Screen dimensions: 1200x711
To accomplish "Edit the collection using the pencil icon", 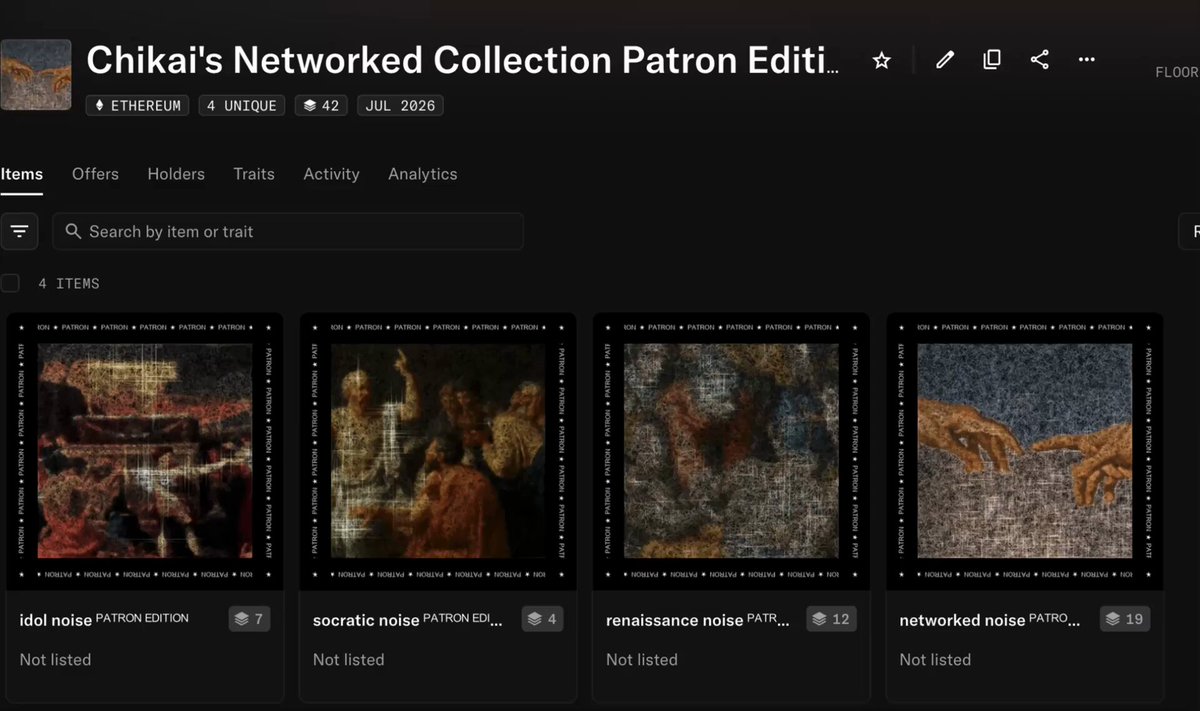I will [944, 60].
